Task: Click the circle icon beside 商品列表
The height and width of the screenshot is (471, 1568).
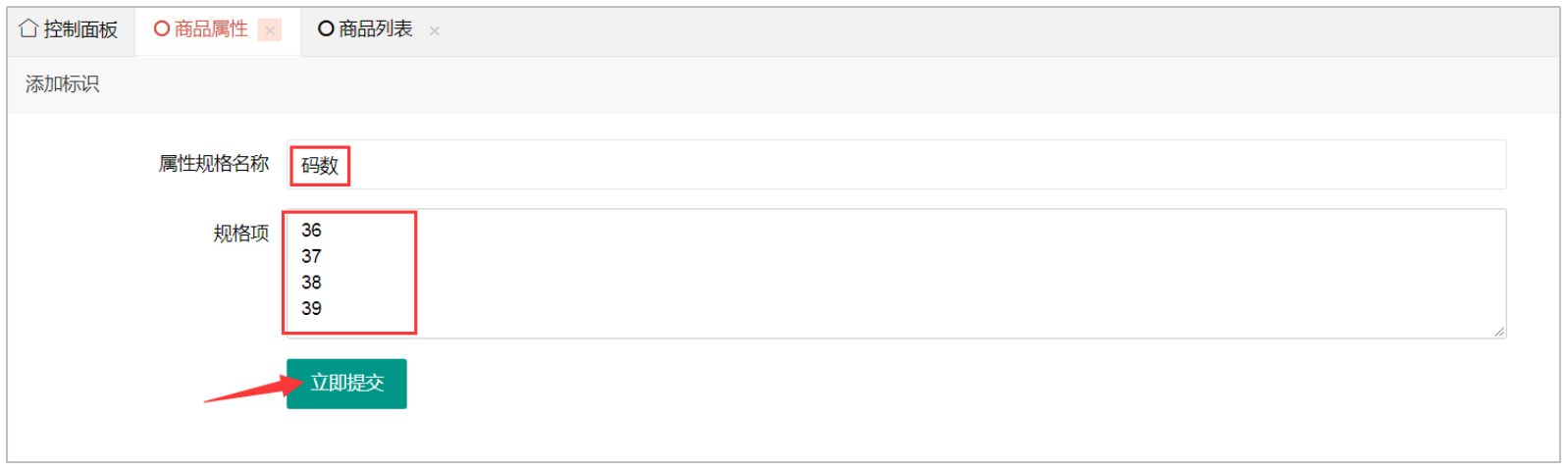Action: (326, 29)
